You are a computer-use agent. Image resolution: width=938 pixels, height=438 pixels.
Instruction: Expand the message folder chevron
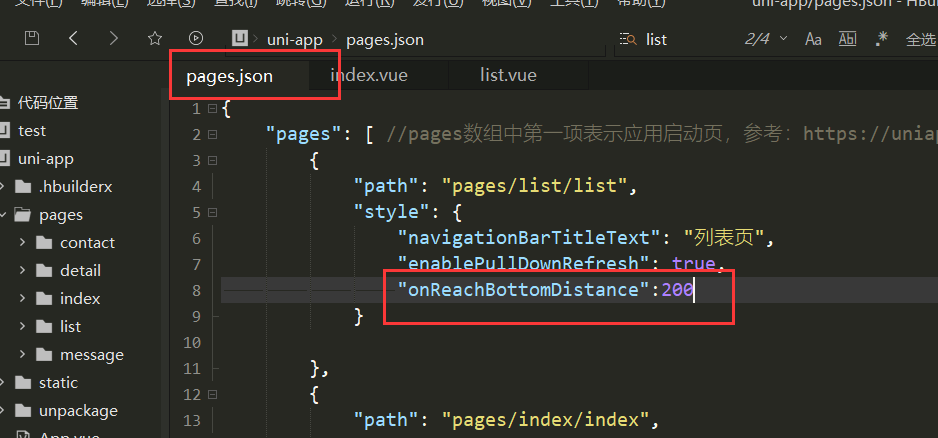pyautogui.click(x=22, y=355)
